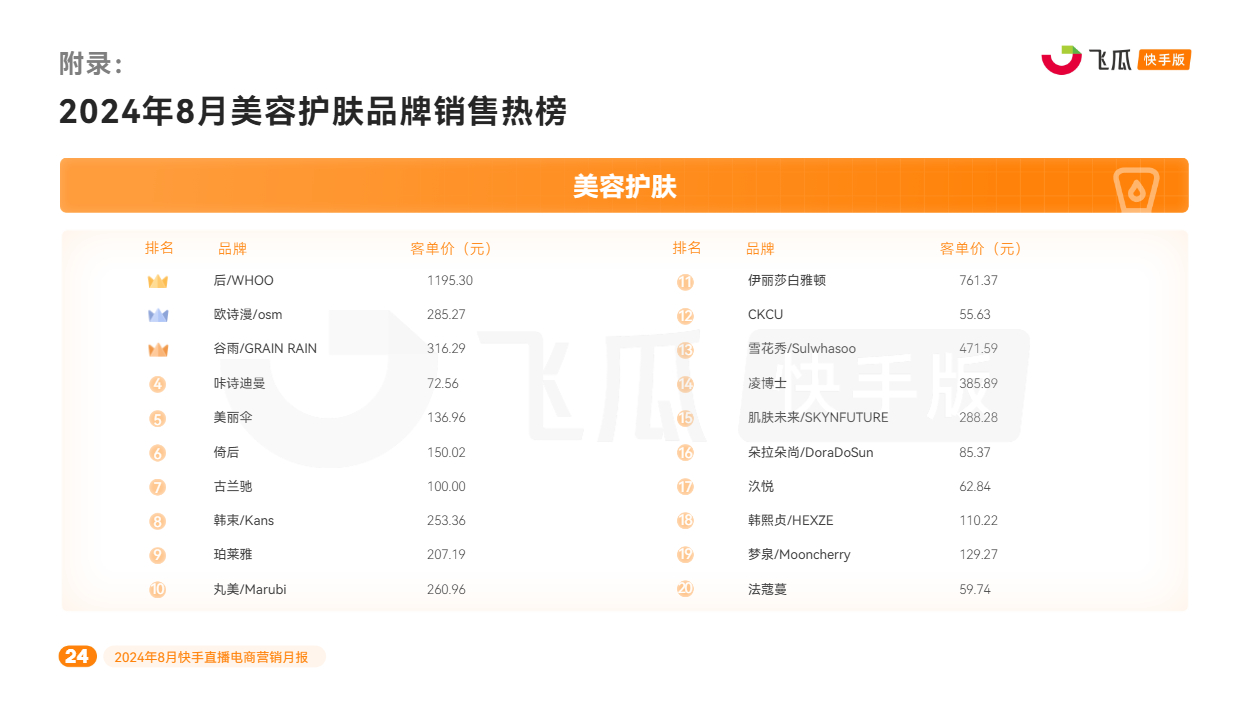
Task: Pick the brand name 汷悦
Action: click(x=761, y=486)
